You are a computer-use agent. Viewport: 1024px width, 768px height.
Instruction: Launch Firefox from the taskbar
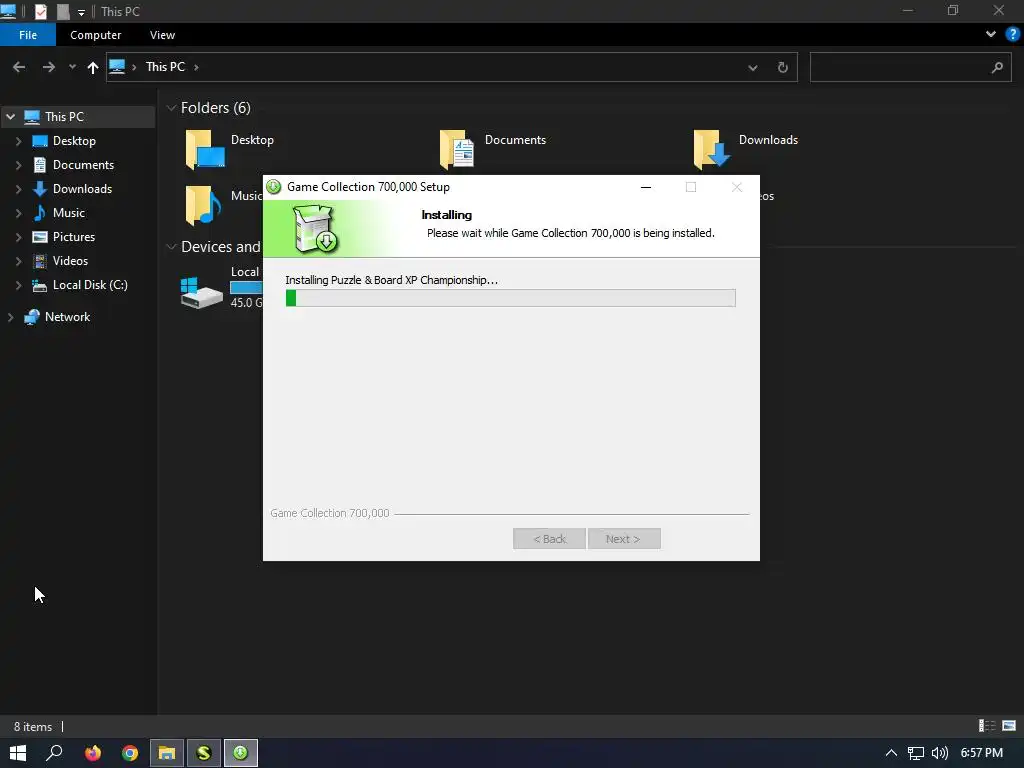click(93, 753)
